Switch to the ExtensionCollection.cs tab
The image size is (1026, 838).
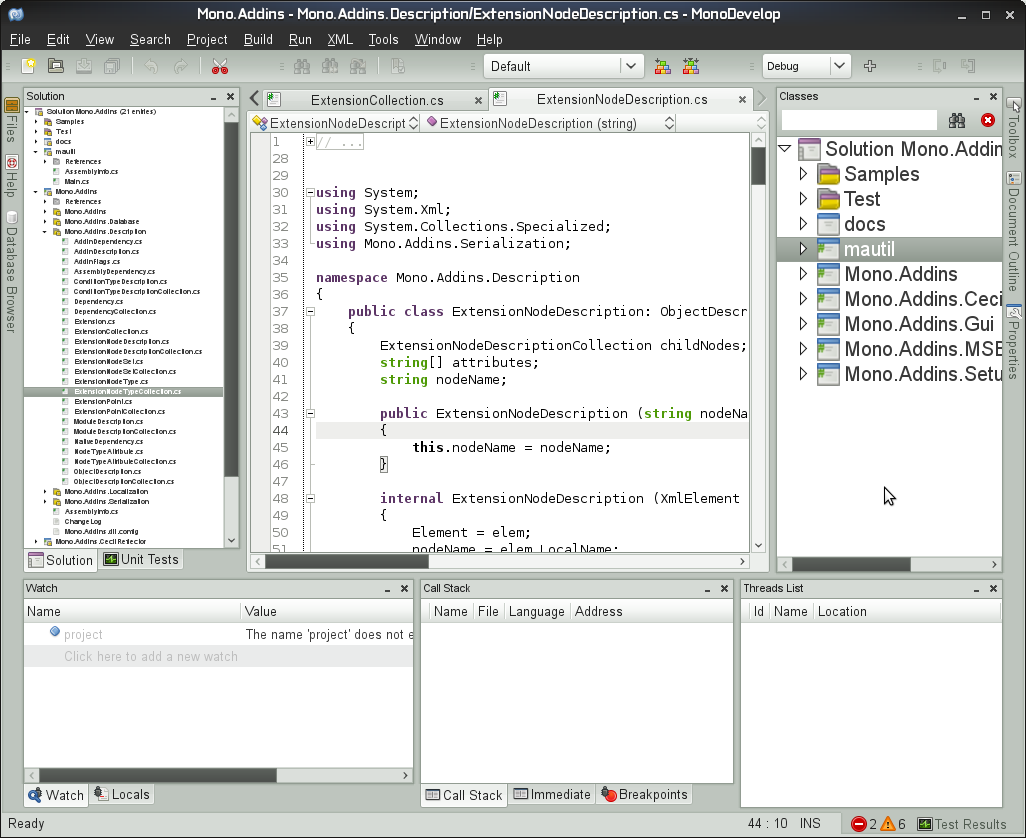click(376, 100)
